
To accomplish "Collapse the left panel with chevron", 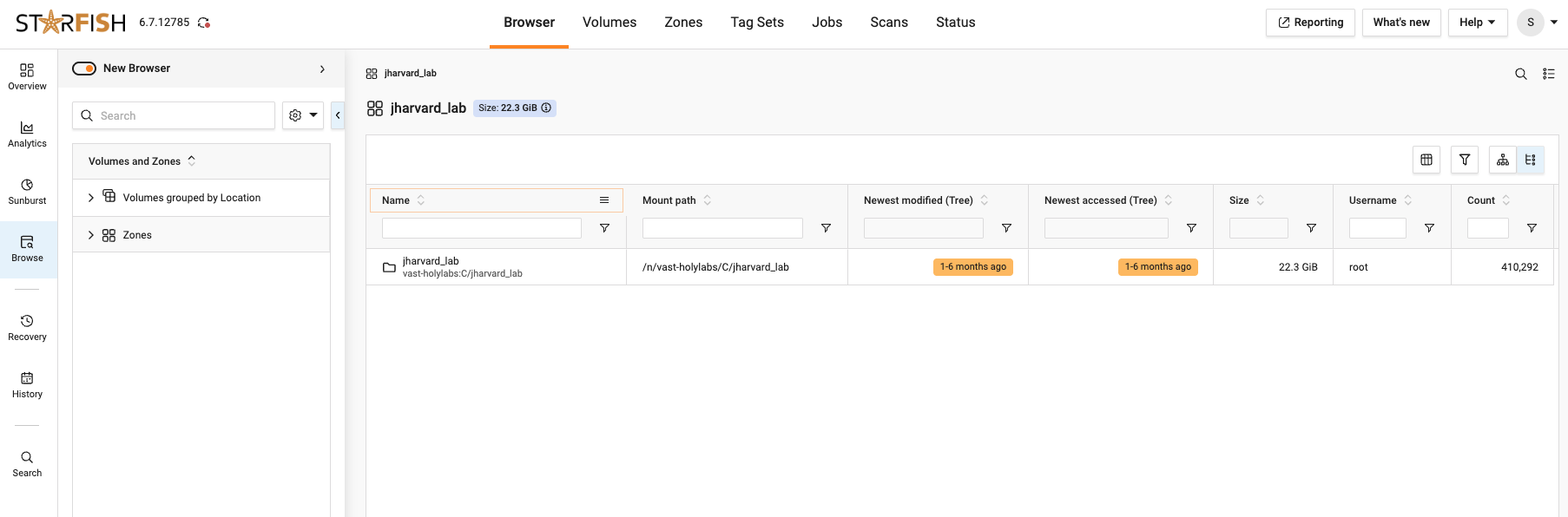I will coord(338,115).
